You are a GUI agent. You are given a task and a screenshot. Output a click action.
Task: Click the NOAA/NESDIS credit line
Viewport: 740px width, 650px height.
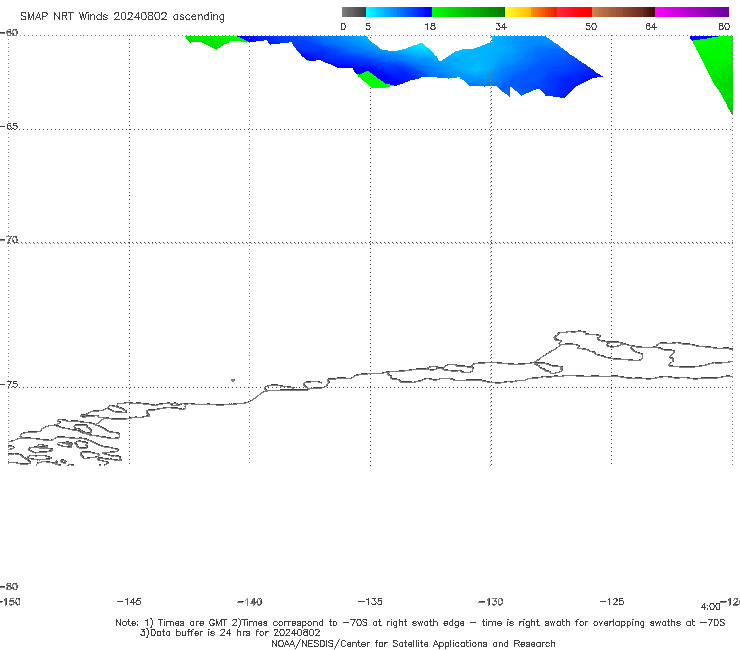[413, 643]
